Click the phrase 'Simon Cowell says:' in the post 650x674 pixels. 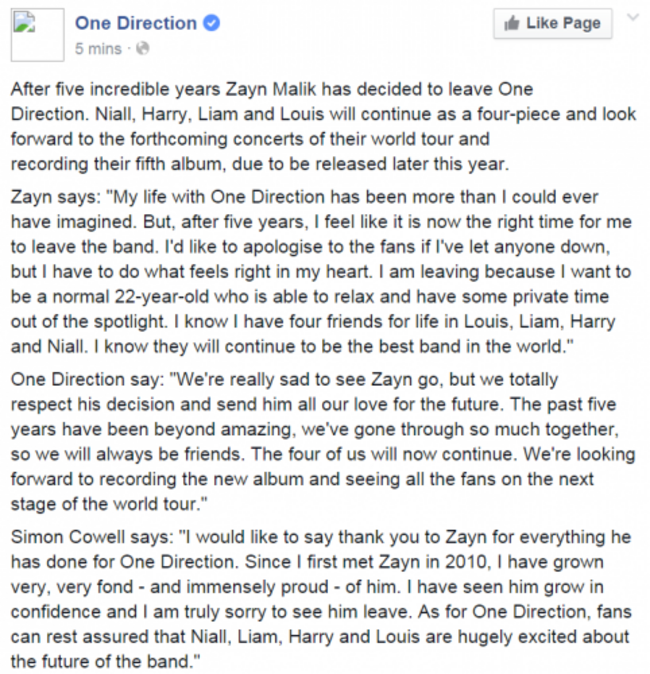92,537
